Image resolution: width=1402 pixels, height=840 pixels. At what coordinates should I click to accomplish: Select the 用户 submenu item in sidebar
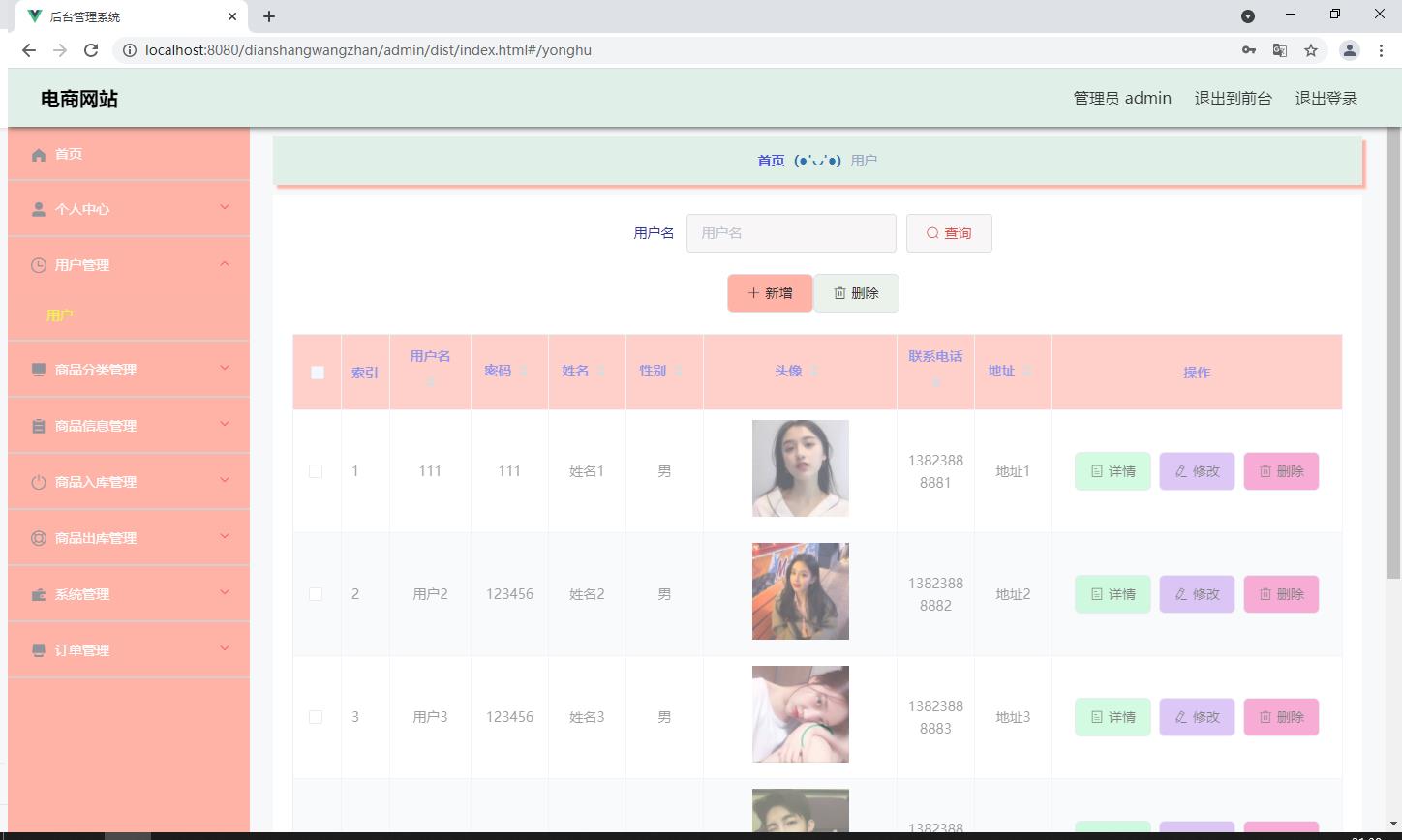pos(60,315)
